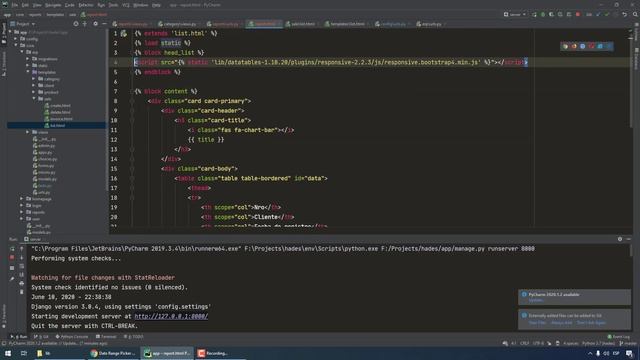Open the Run tool window tab at bottom
The width and height of the screenshot is (640, 360).
tap(19, 337)
